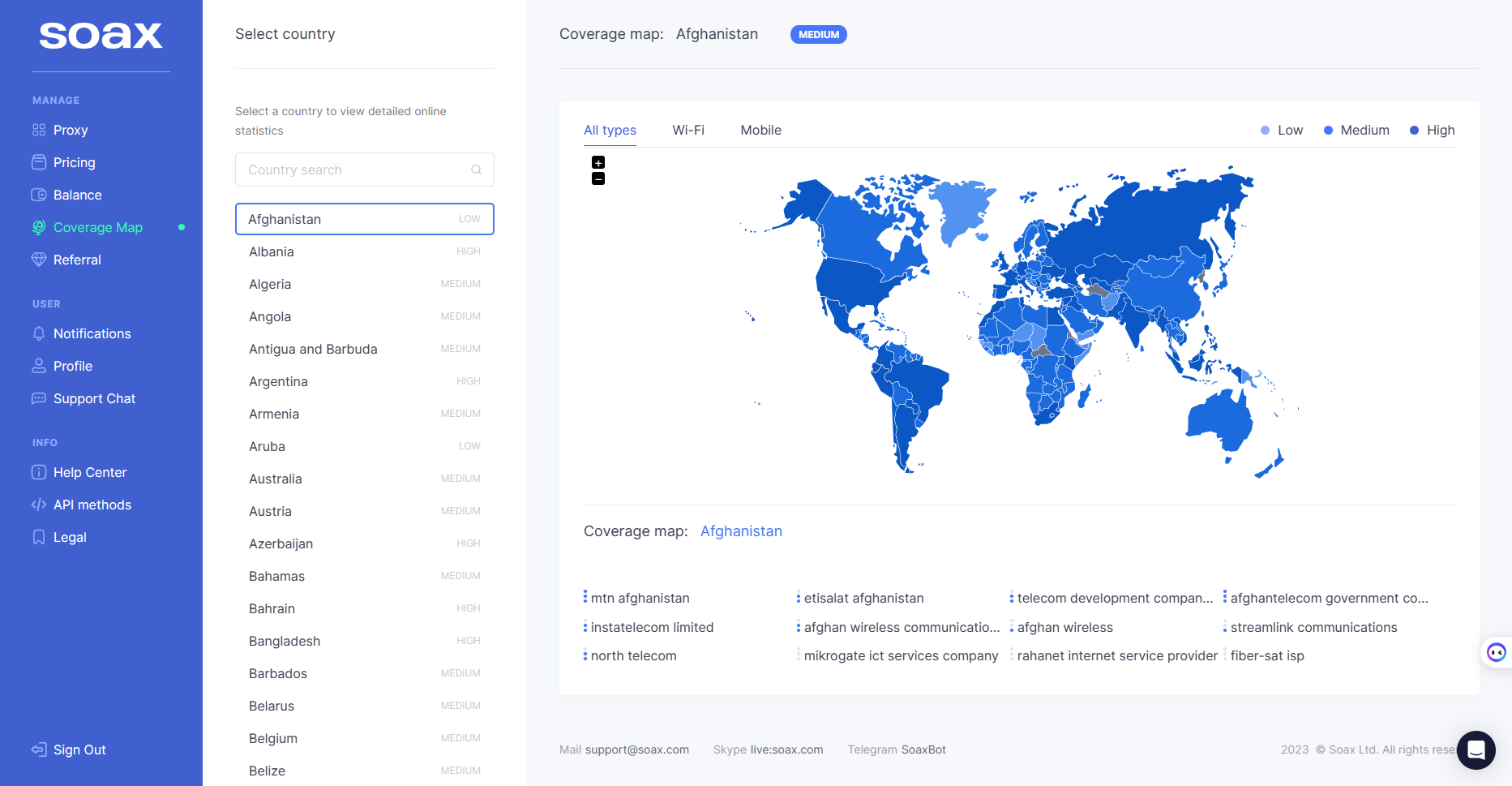Click the SOAX logo
1512x786 pixels.
pos(101,35)
